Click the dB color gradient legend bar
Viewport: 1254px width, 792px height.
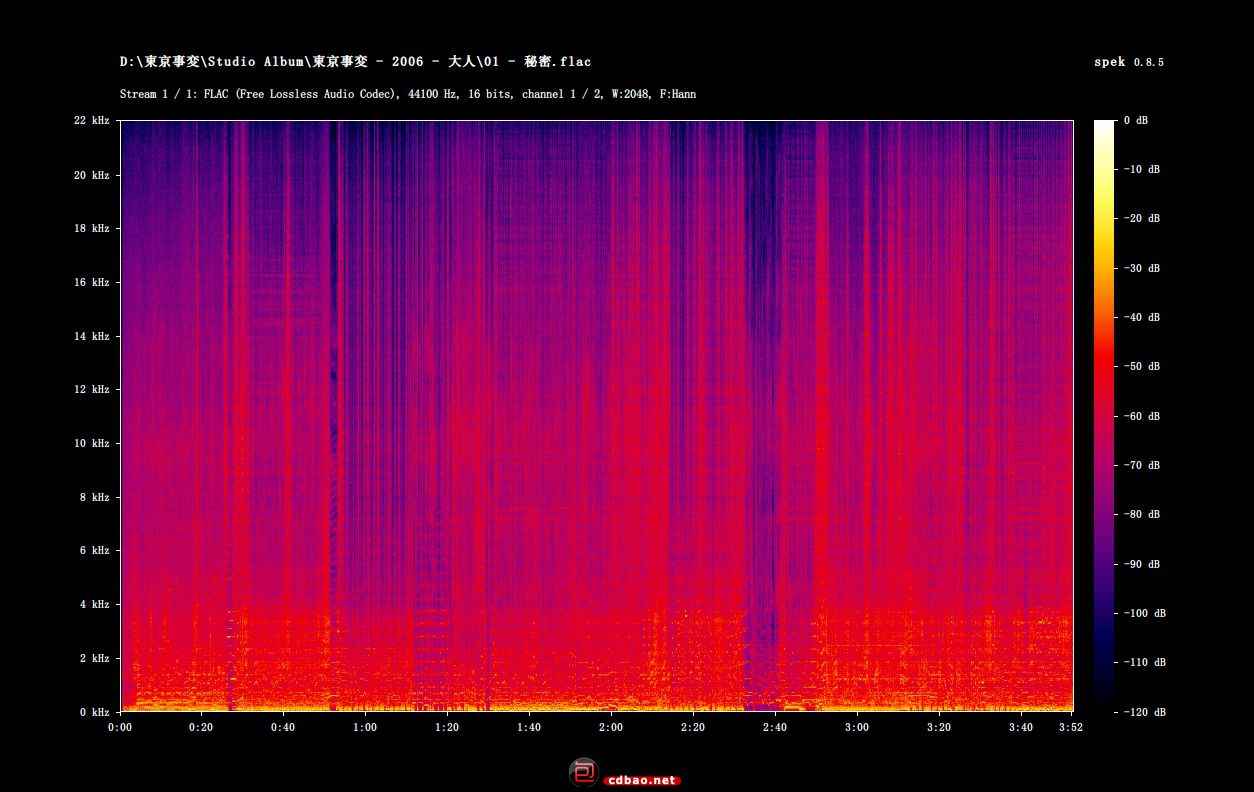[x=1104, y=416]
